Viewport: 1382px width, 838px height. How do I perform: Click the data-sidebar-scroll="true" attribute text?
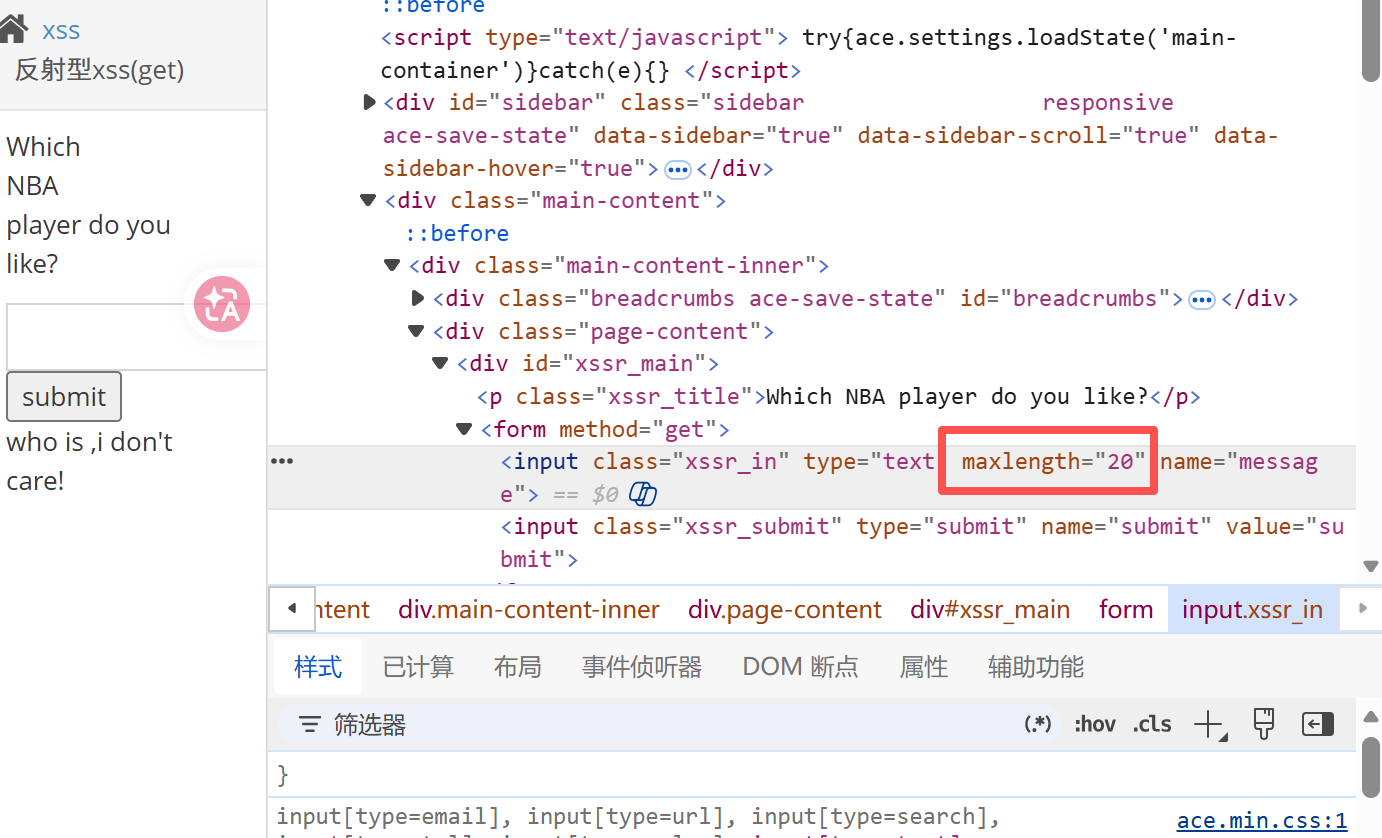1029,135
